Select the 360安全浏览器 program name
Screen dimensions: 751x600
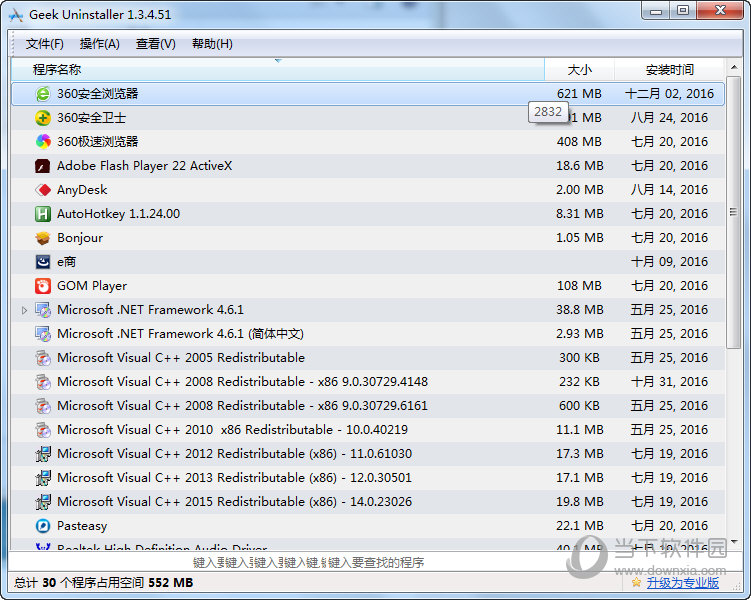click(x=98, y=94)
